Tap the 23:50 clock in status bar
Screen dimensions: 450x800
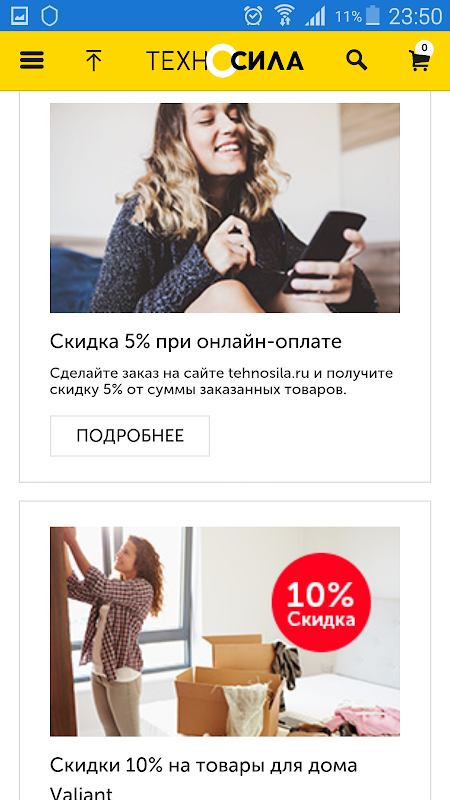pos(416,16)
